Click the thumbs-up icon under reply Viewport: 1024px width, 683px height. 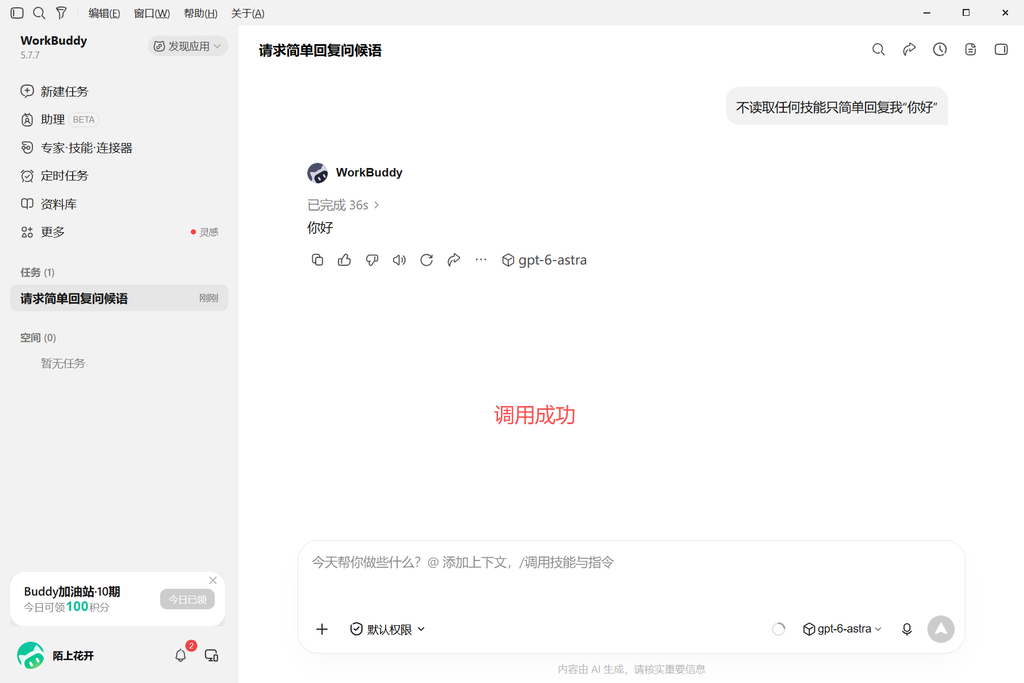coord(344,260)
